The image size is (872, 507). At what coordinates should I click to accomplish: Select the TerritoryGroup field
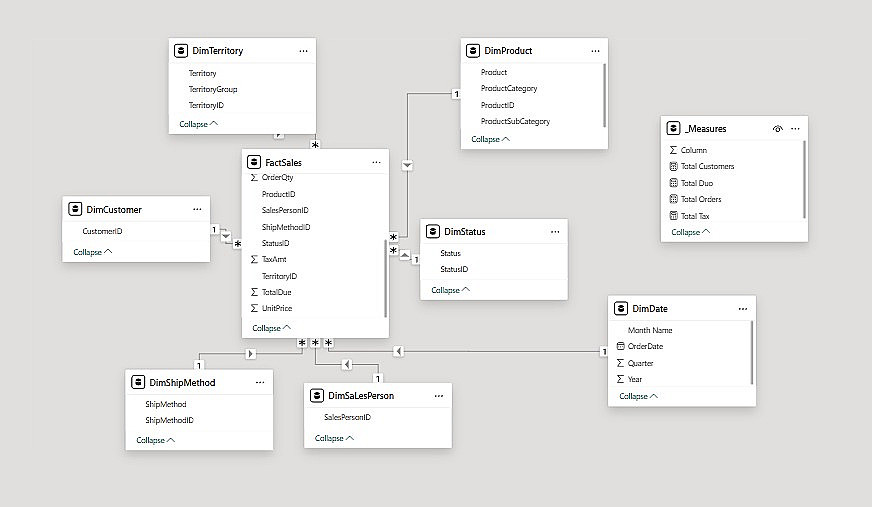tap(213, 89)
